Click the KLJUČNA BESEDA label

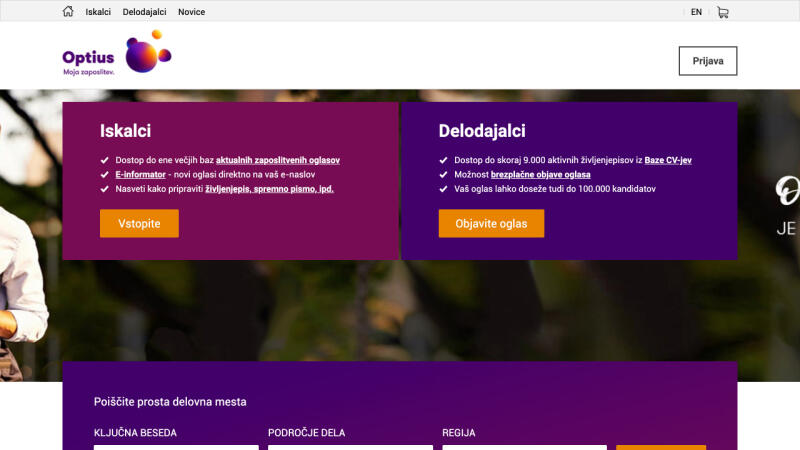pyautogui.click(x=135, y=433)
